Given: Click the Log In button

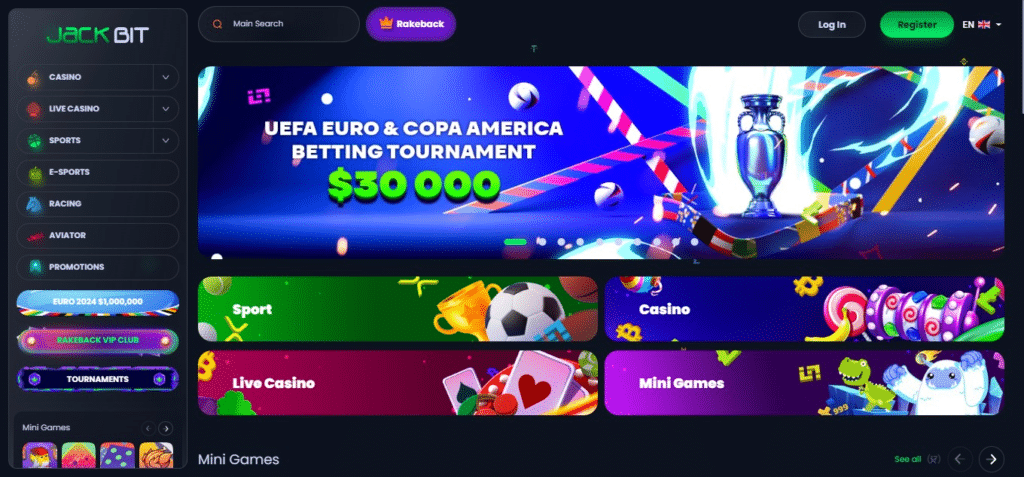Looking at the screenshot, I should tap(832, 25).
